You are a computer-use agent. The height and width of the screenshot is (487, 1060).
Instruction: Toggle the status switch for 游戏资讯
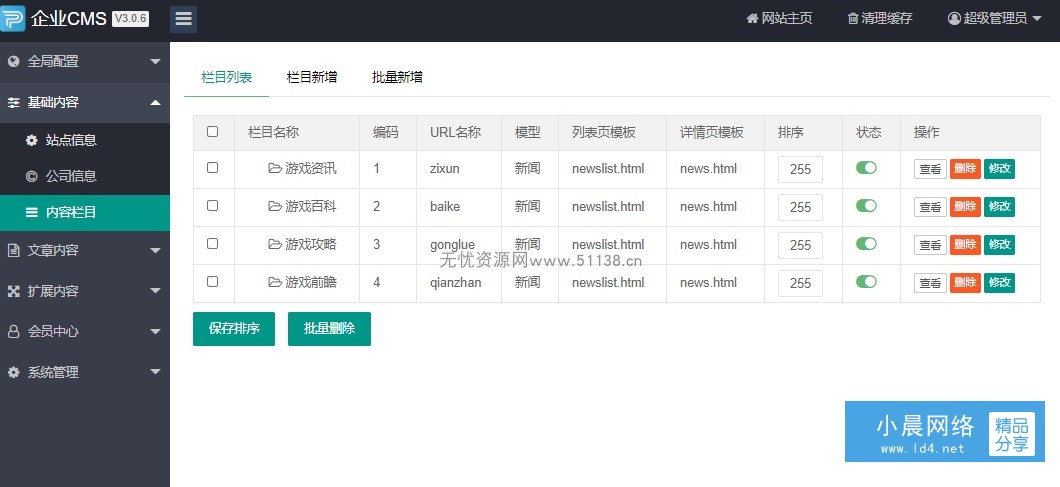pyautogui.click(x=866, y=168)
